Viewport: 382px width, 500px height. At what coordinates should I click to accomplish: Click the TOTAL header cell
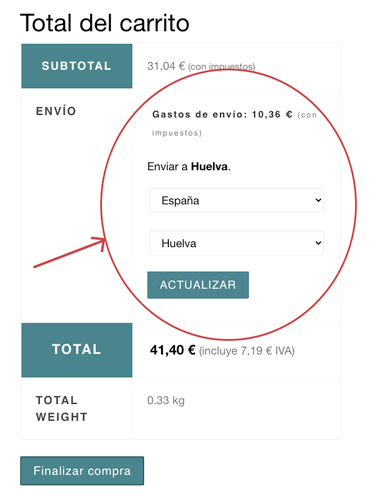tap(77, 350)
